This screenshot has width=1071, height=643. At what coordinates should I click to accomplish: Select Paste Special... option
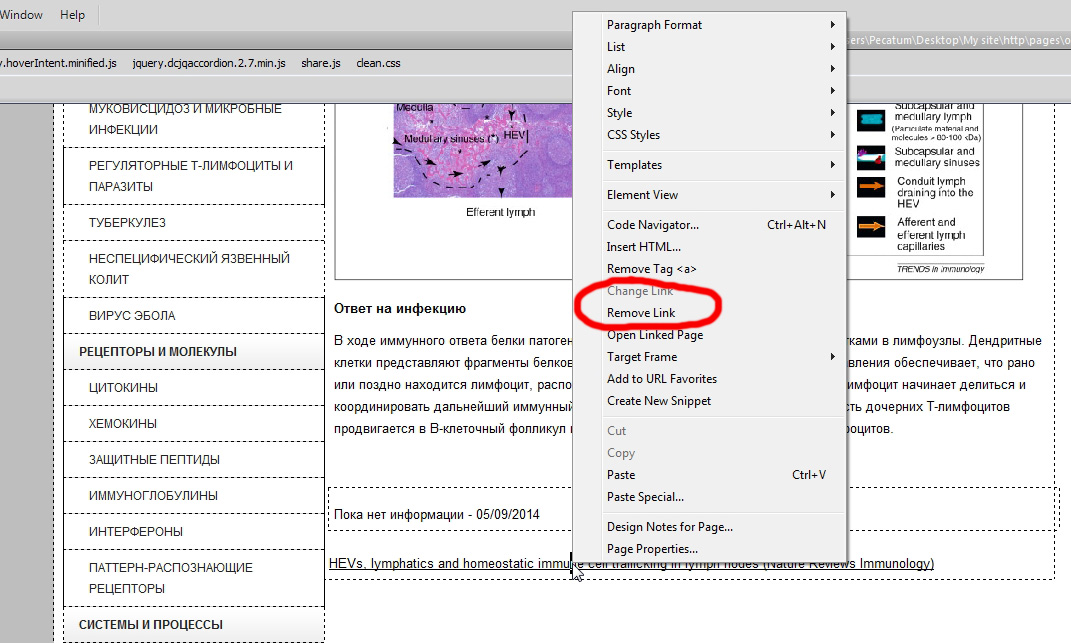coord(645,497)
